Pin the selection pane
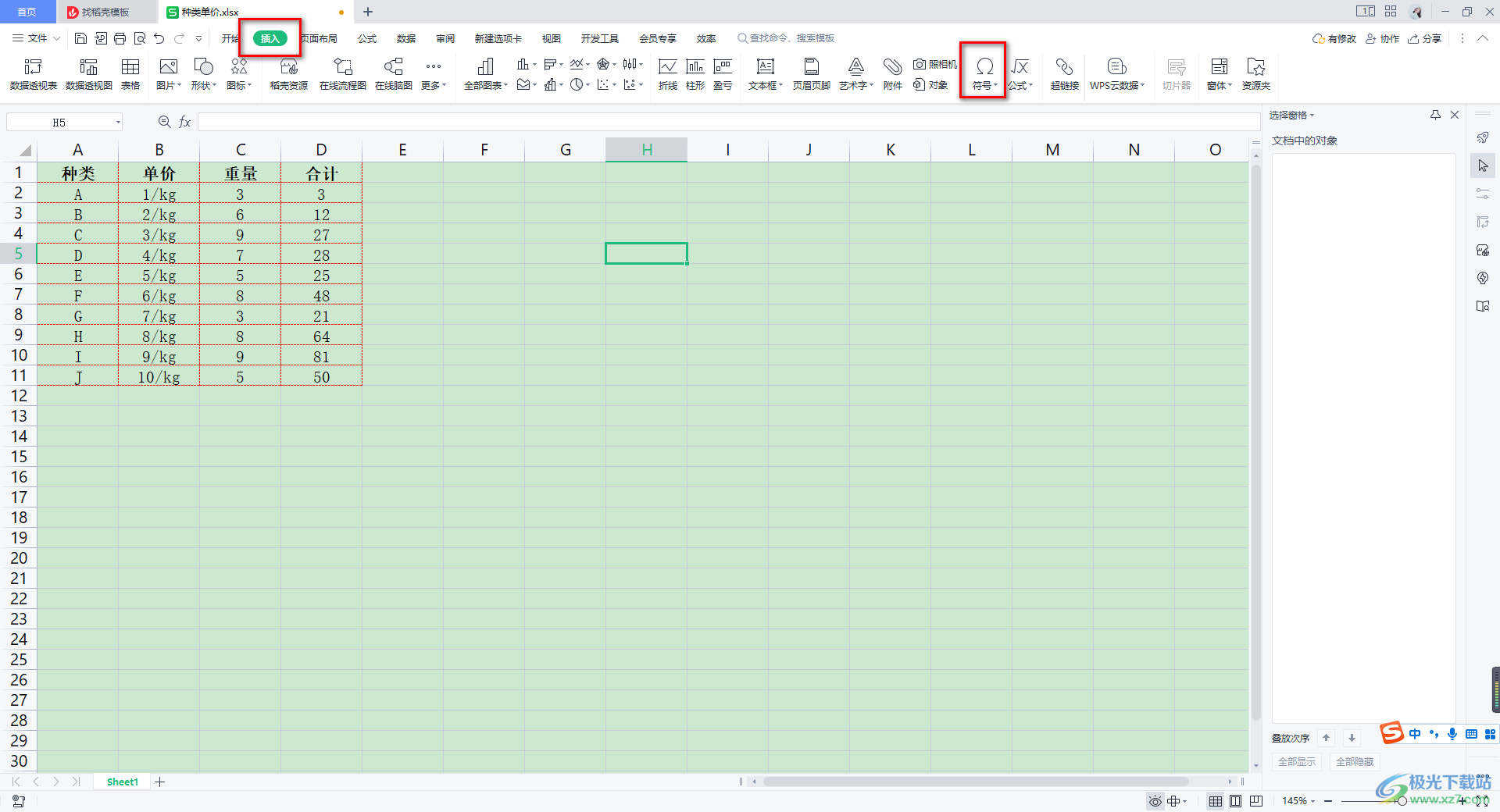This screenshot has width=1500, height=812. pos(1435,115)
